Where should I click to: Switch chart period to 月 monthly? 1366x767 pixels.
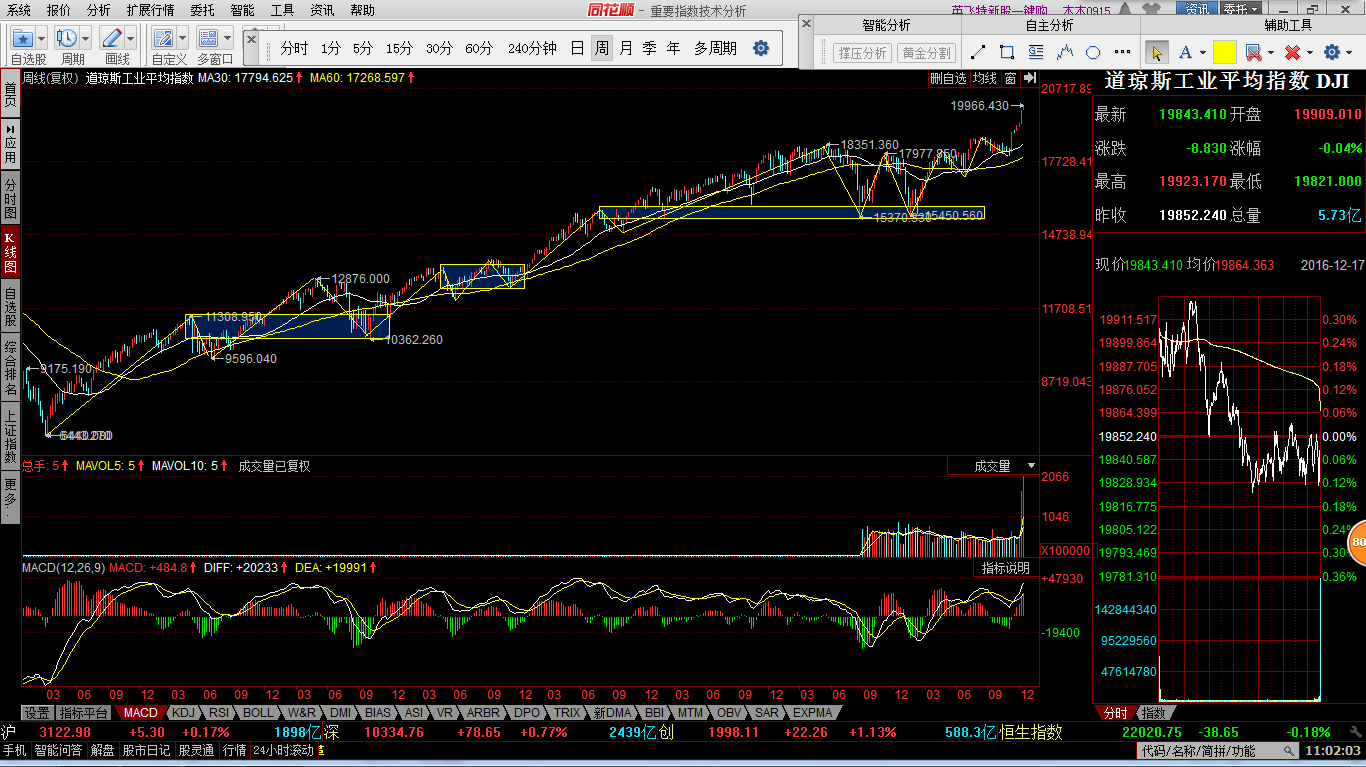[x=626, y=48]
